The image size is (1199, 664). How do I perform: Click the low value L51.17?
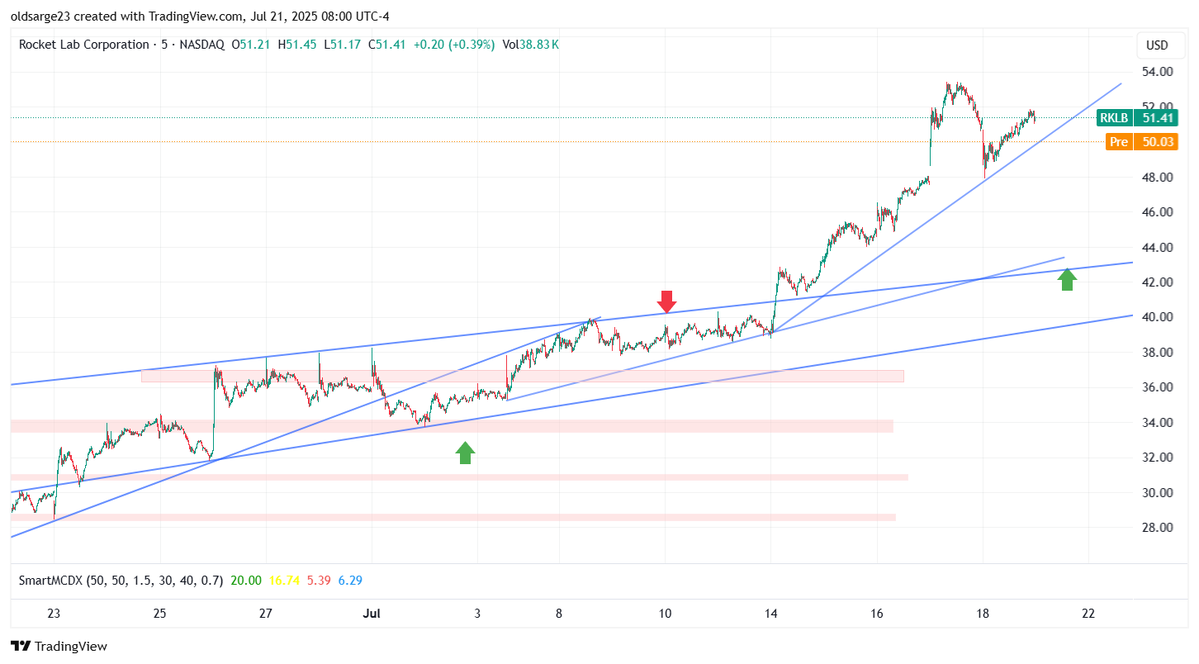[x=342, y=44]
